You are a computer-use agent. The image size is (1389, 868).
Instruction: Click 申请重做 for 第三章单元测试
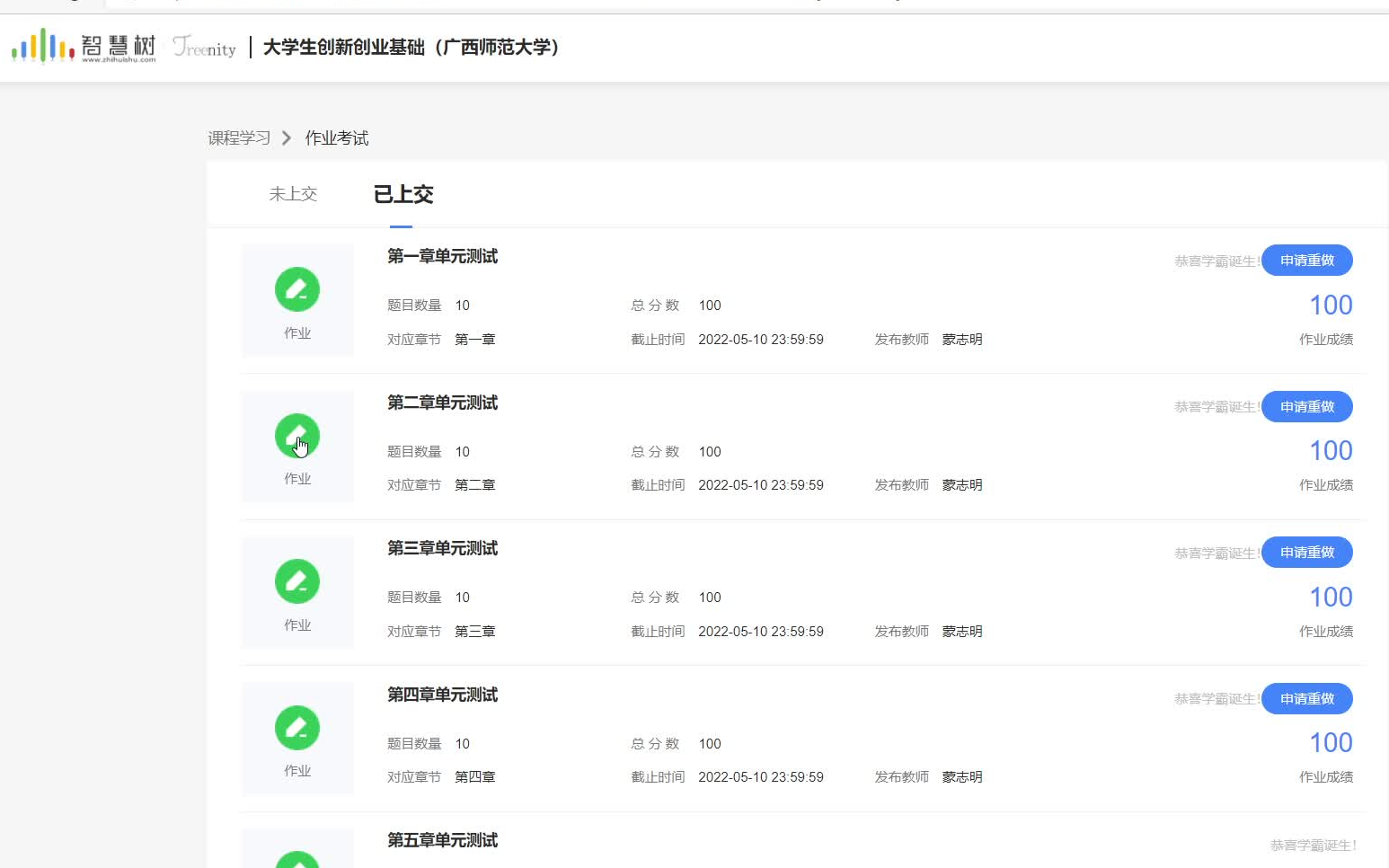[1307, 553]
